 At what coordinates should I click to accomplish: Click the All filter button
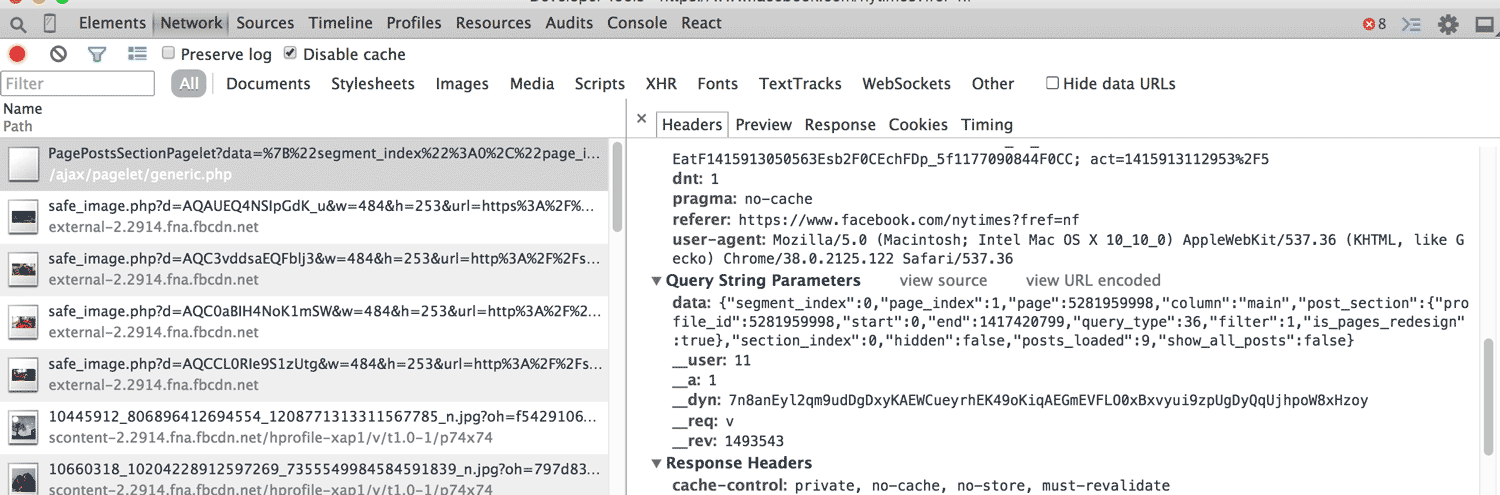pyautogui.click(x=188, y=84)
